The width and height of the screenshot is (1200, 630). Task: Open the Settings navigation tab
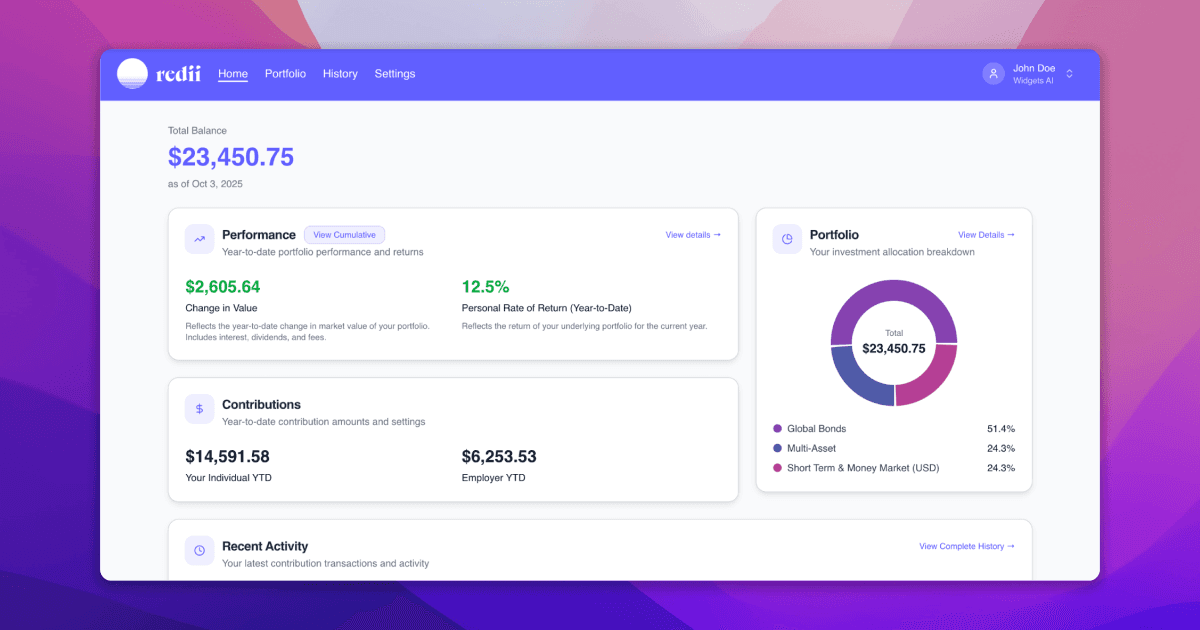click(395, 74)
